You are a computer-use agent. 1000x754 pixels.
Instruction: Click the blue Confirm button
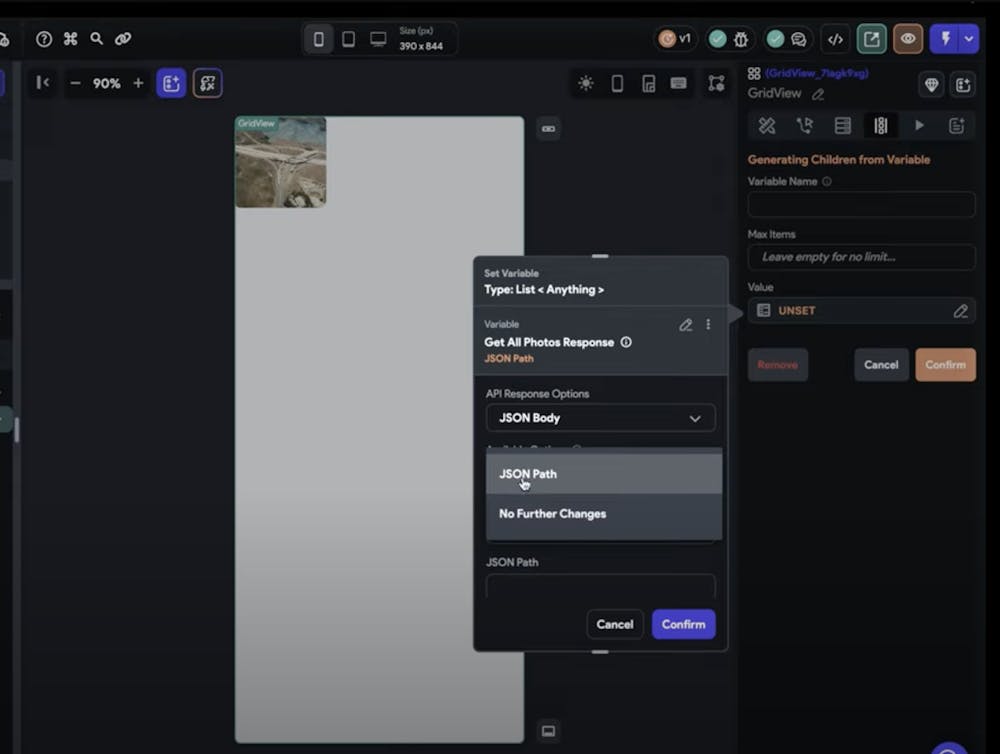pyautogui.click(x=683, y=625)
